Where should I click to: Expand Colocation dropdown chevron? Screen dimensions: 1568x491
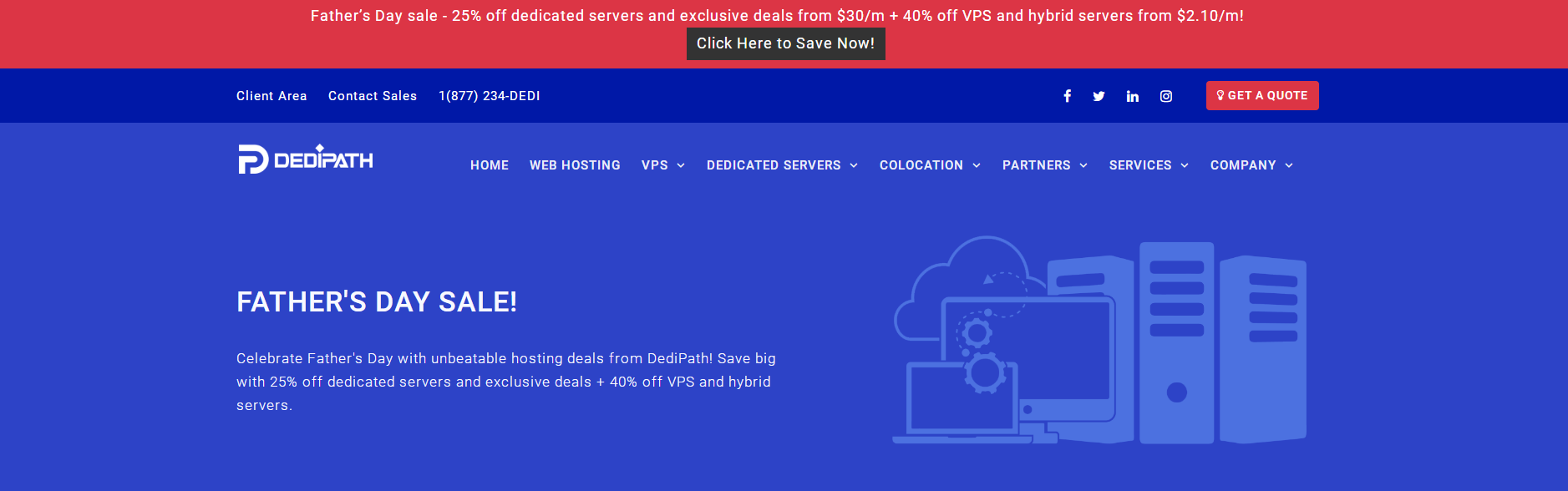point(977,165)
